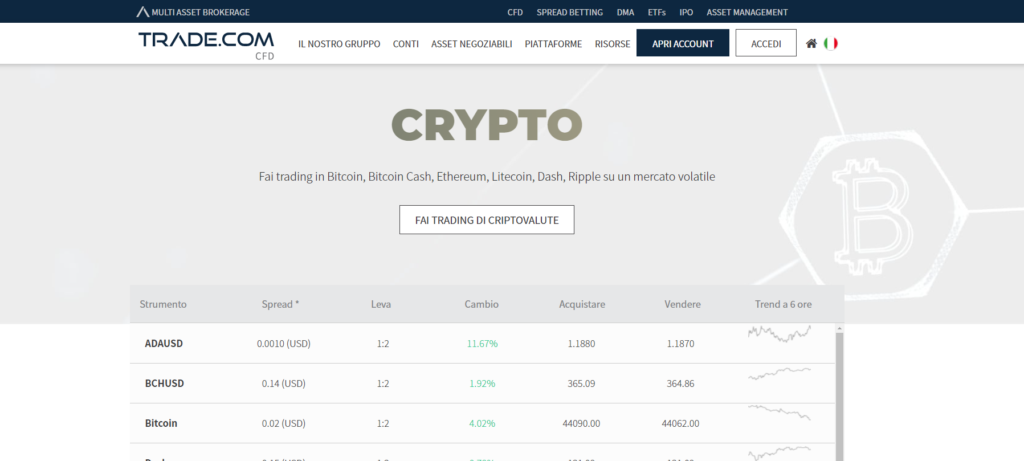Click BCHUSD spread 0.14 (USD)
The height and width of the screenshot is (461, 1024).
click(x=283, y=383)
